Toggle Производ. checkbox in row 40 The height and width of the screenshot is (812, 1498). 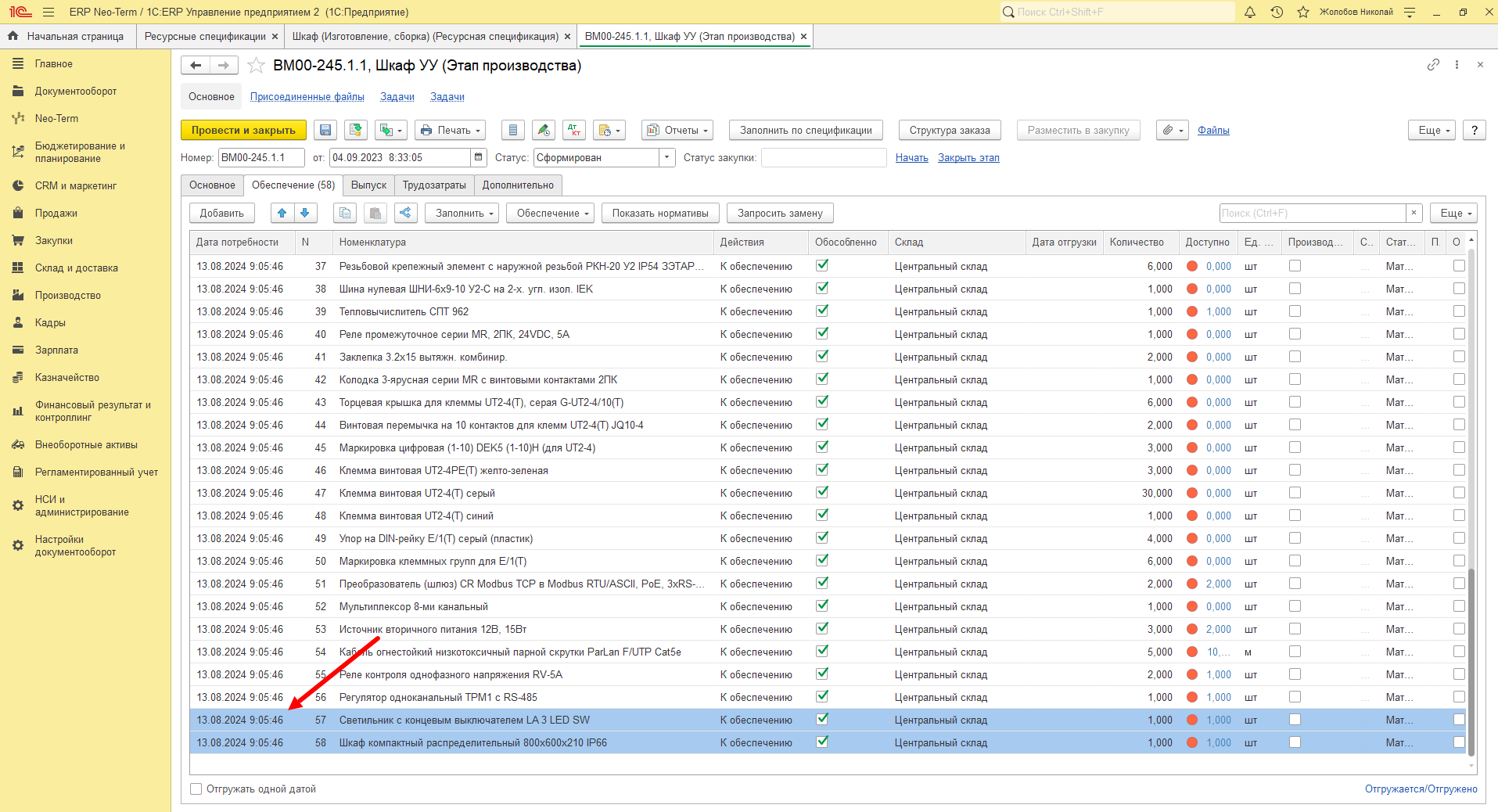[1295, 334]
